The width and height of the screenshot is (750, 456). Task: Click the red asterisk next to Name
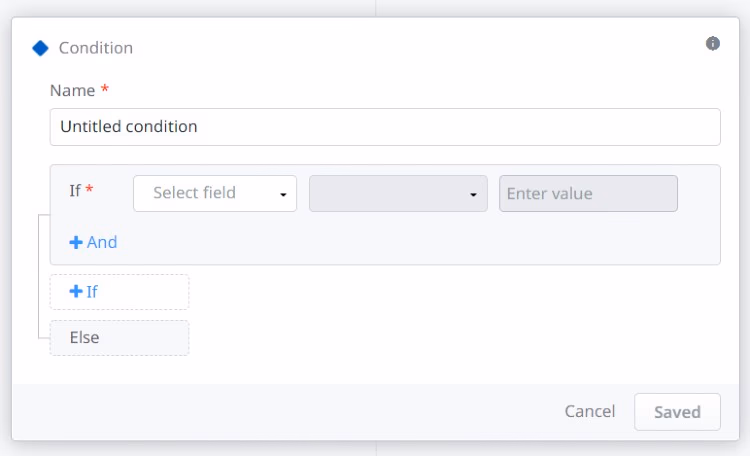[x=105, y=91]
